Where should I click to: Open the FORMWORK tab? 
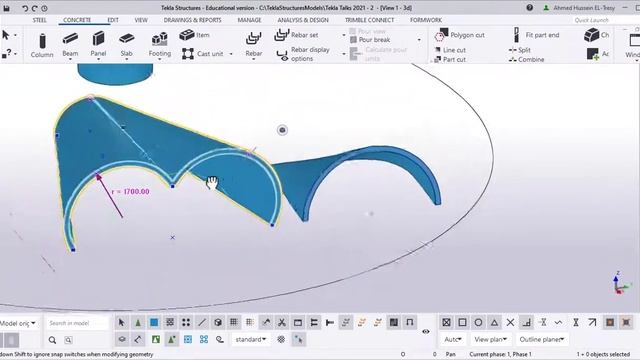[x=426, y=20]
